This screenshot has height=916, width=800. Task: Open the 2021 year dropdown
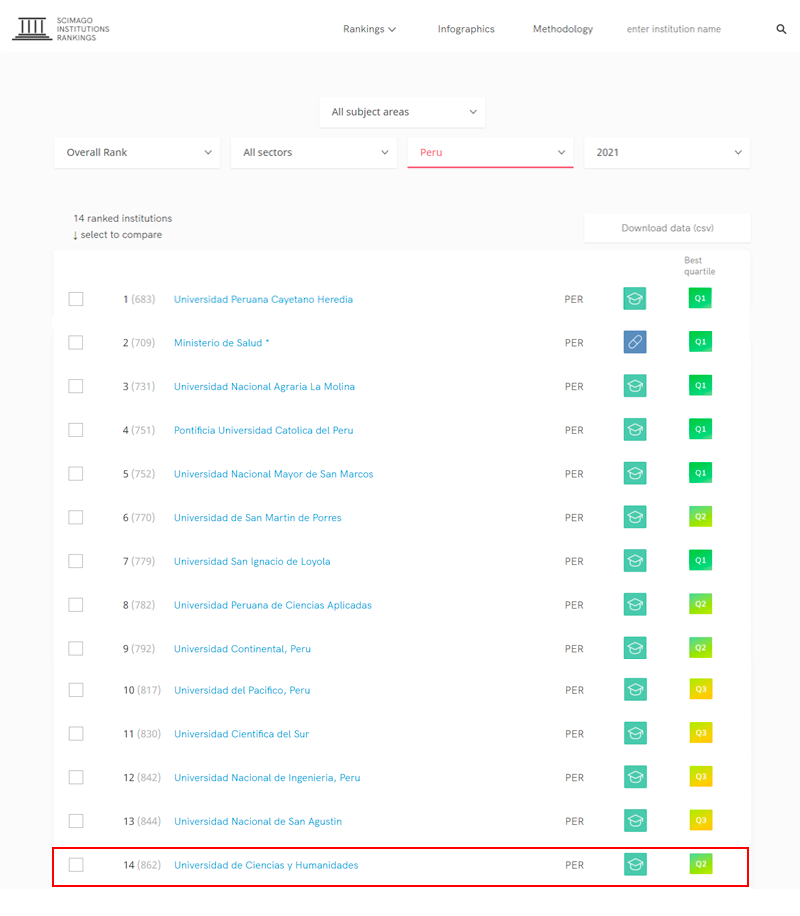pyautogui.click(x=667, y=152)
